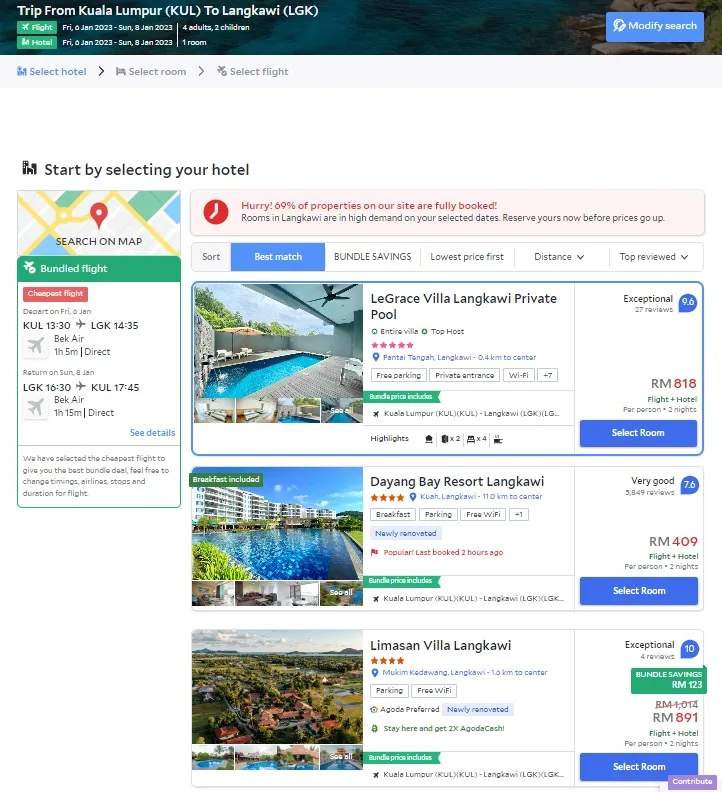Image resolution: width=722 pixels, height=792 pixels.
Task: Click the Select flight plane icon
Action: [x=222, y=71]
